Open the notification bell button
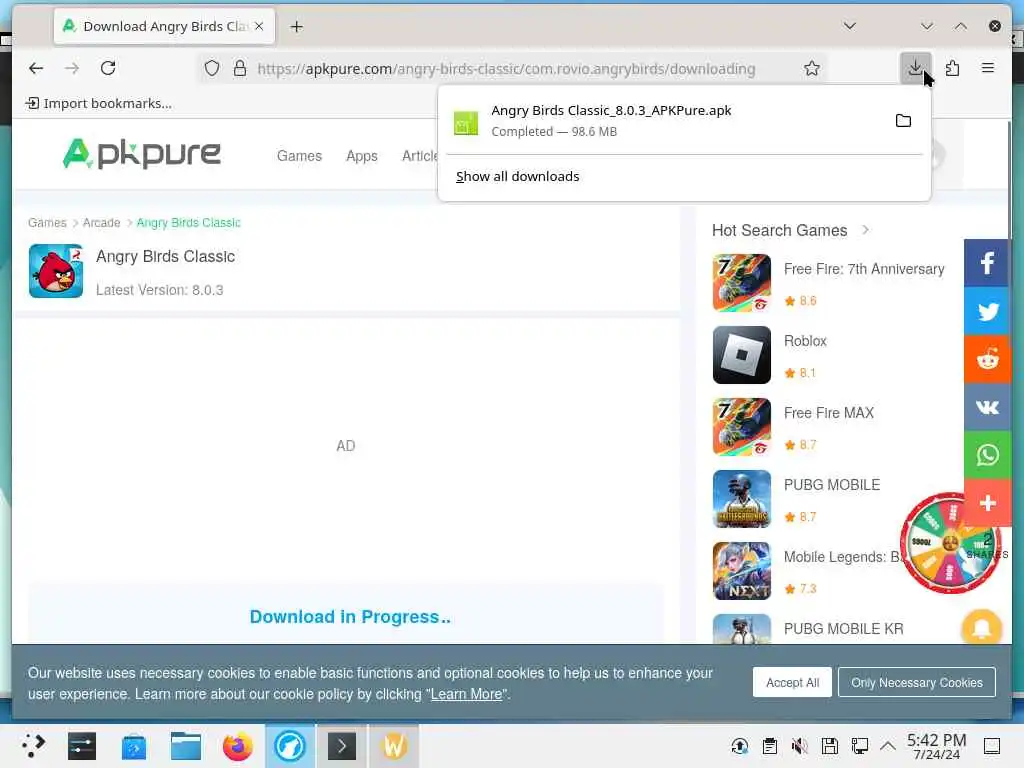1024x768 pixels. tap(982, 628)
